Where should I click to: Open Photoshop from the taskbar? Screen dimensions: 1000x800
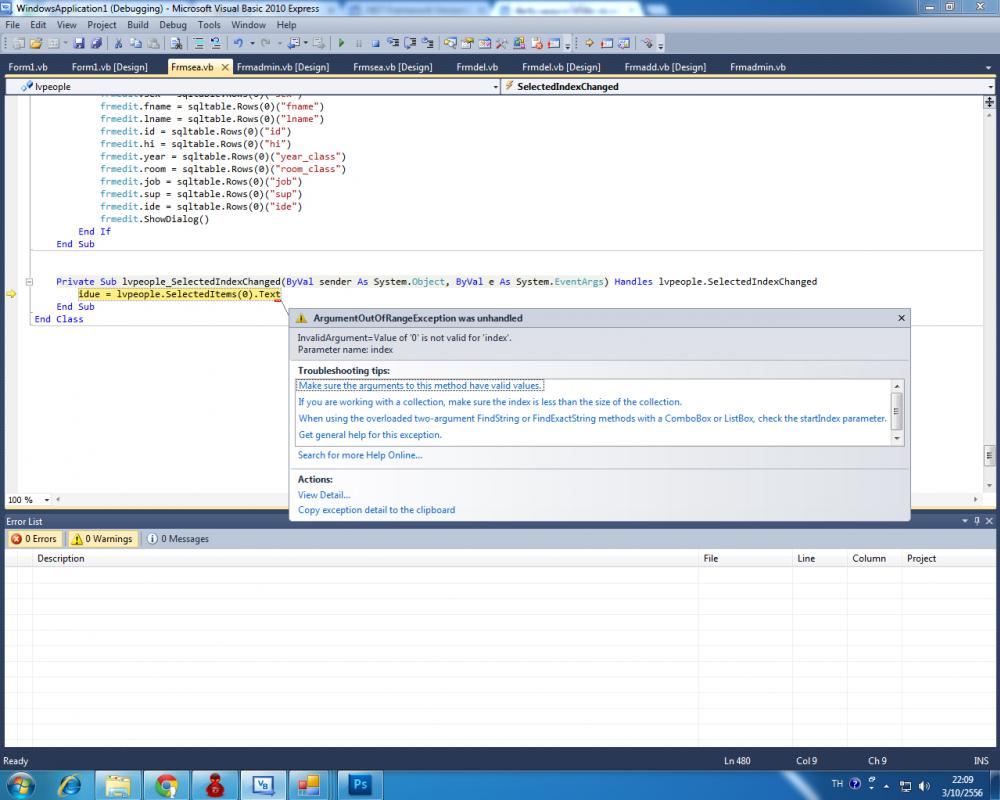(360, 784)
